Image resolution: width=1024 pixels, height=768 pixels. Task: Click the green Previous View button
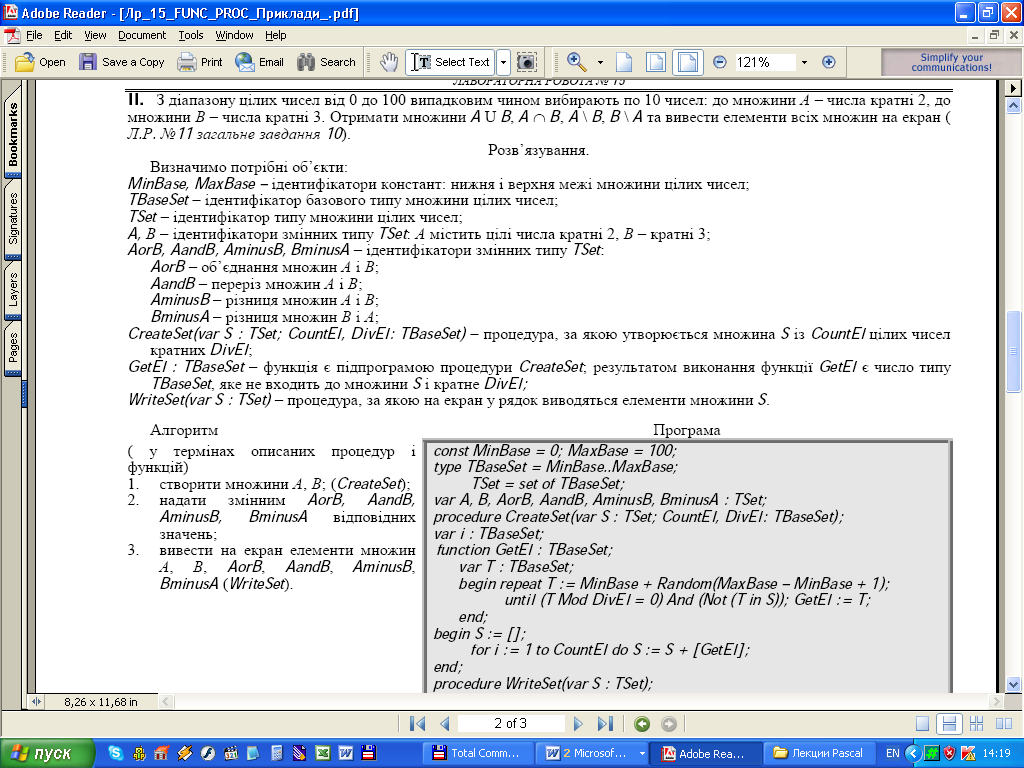(642, 724)
